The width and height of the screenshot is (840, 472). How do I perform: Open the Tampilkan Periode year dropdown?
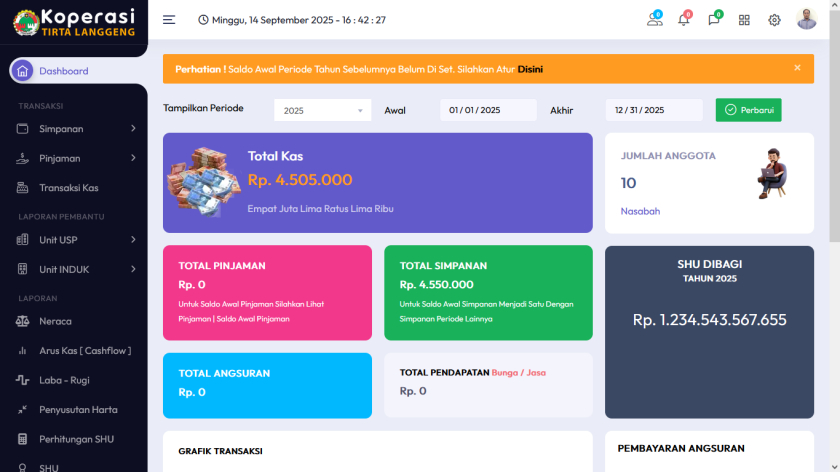[322, 111]
